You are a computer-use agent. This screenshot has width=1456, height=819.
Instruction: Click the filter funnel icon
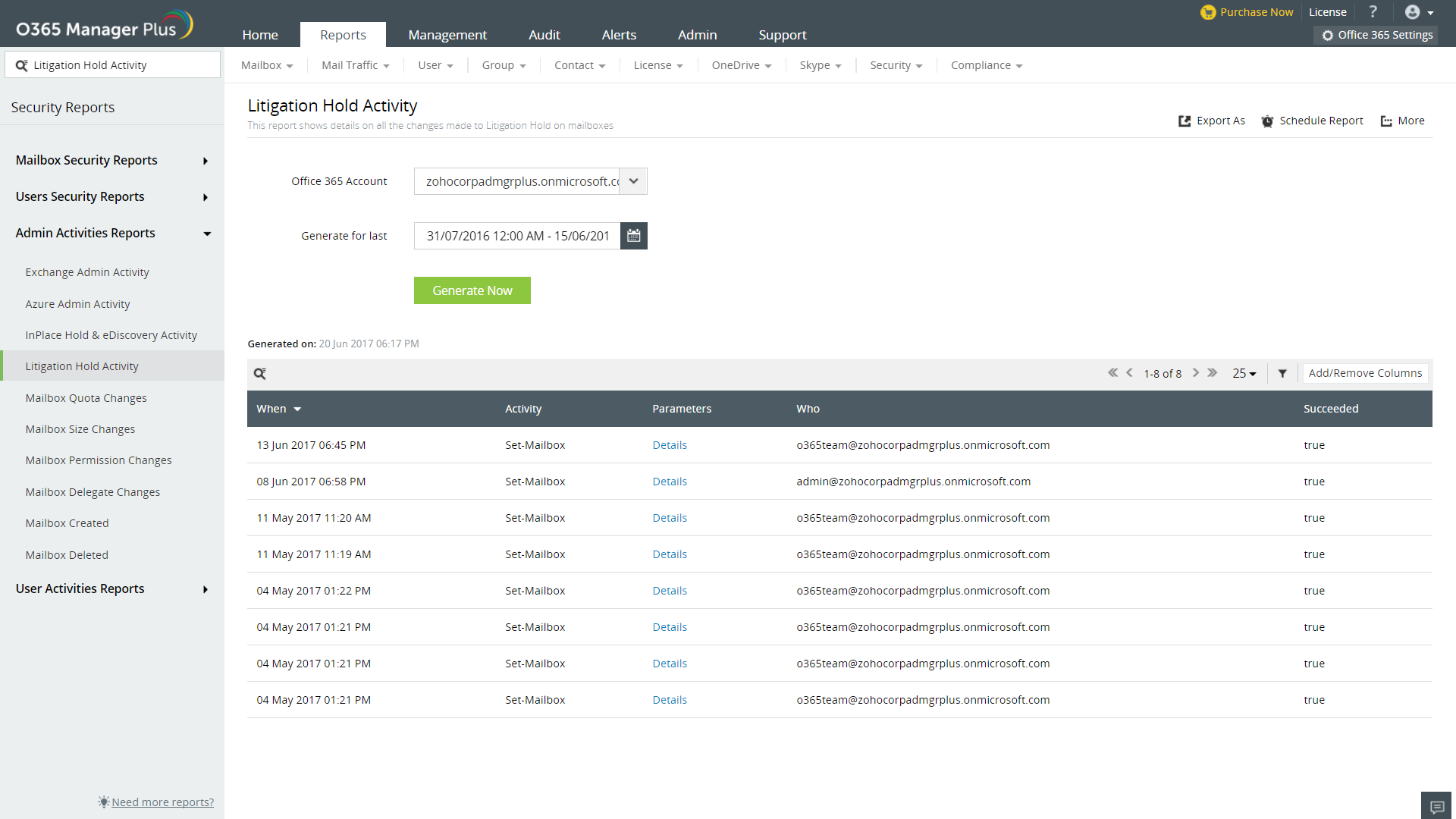pos(1282,373)
